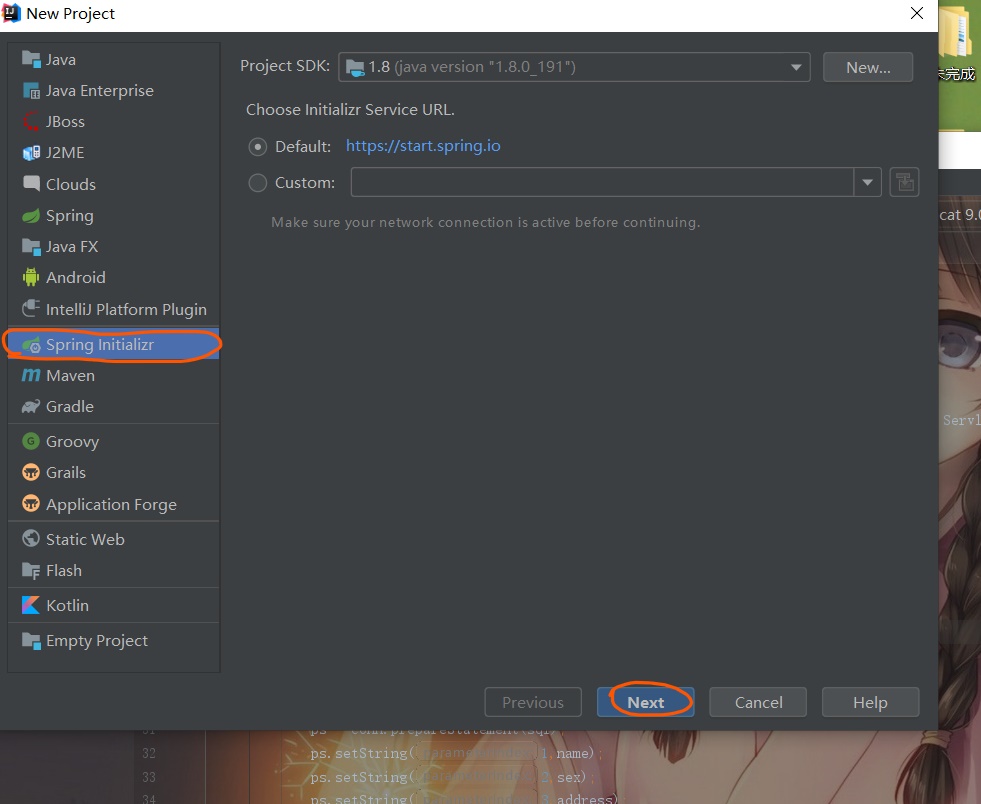Close the New Project dialog
981x804 pixels.
click(917, 13)
